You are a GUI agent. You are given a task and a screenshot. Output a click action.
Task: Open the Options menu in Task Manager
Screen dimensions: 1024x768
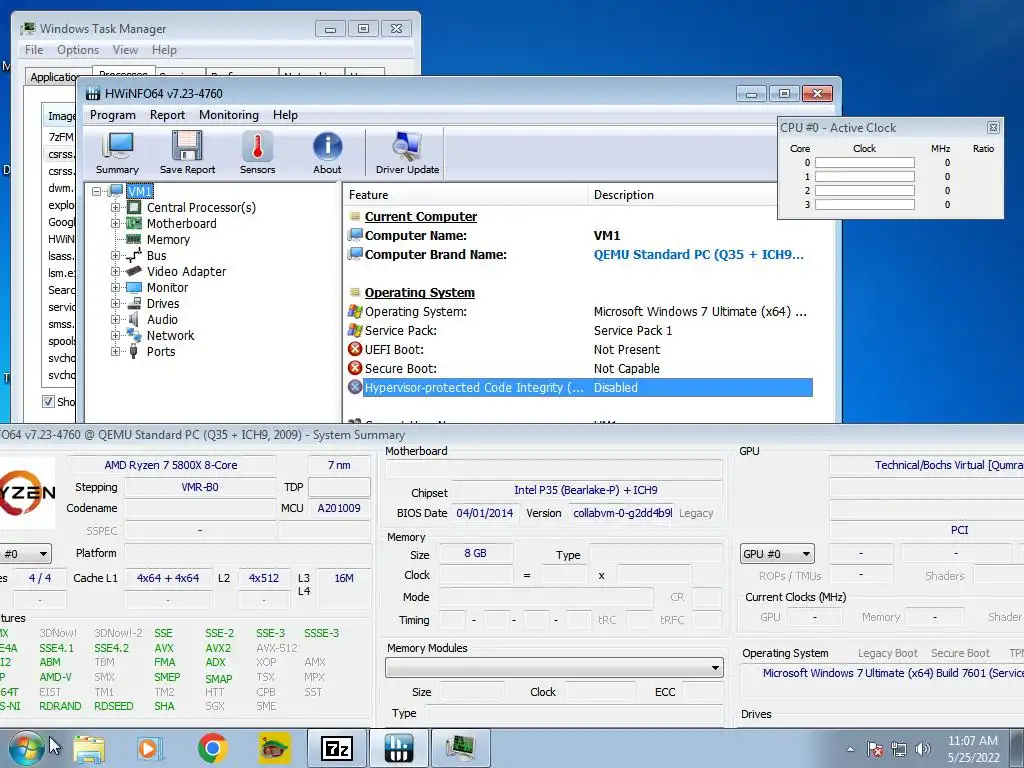[x=78, y=50]
